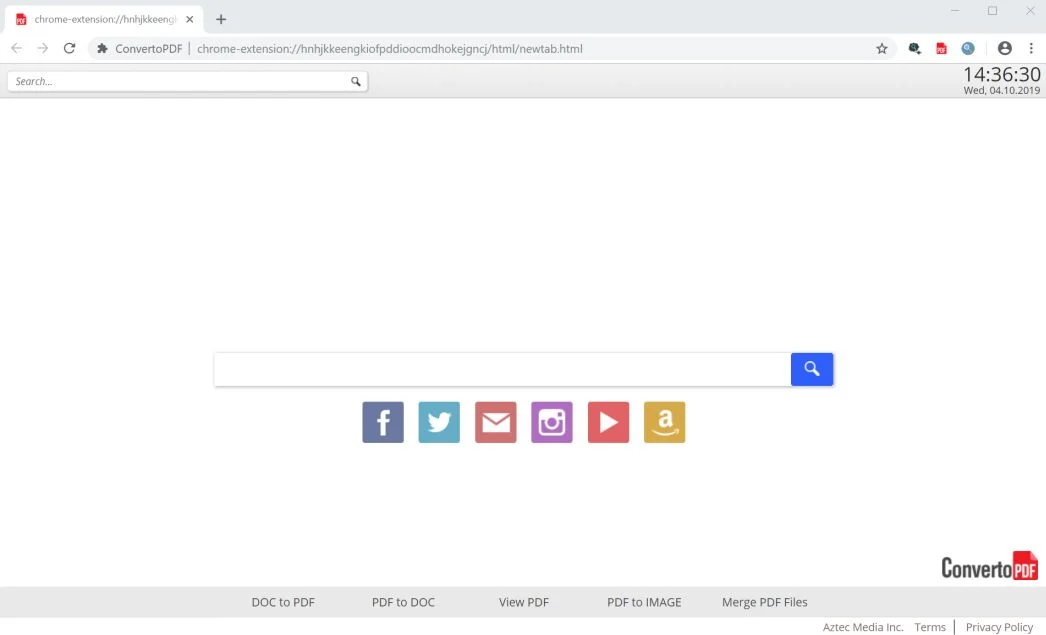This screenshot has width=1046, height=635.
Task: Open DOC to PDF converter
Action: [283, 602]
